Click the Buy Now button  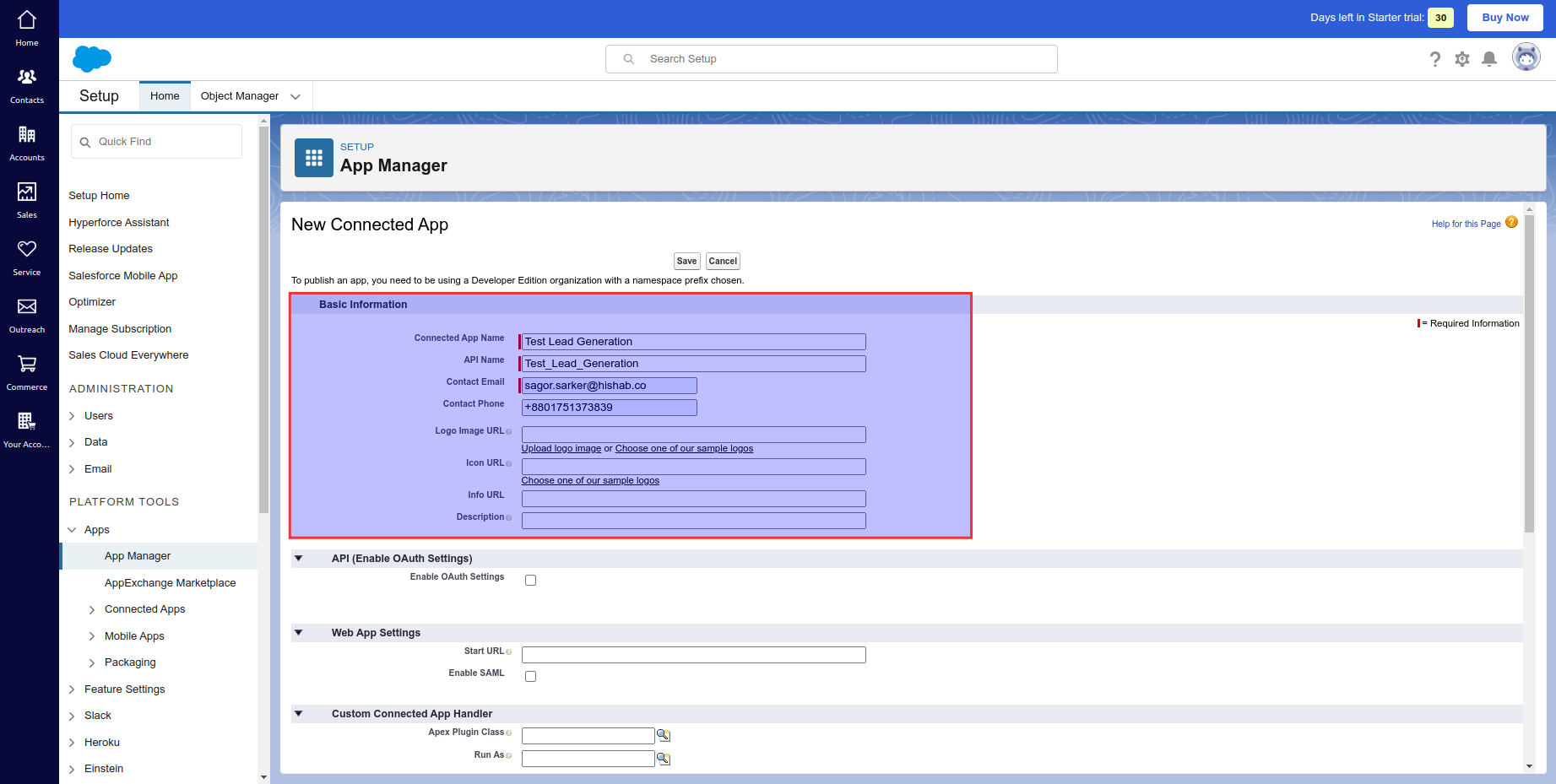1505,18
